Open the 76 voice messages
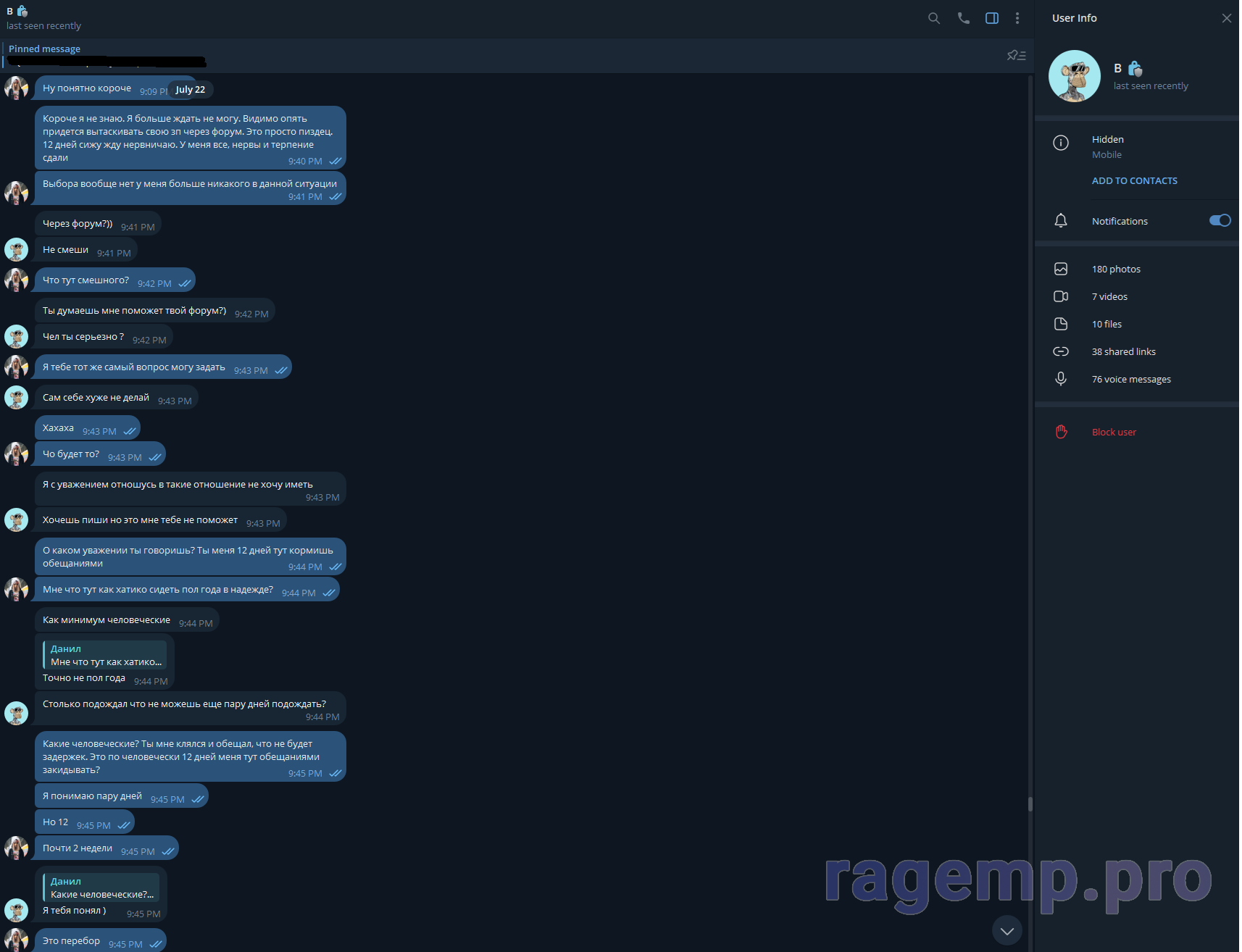 coord(1131,380)
